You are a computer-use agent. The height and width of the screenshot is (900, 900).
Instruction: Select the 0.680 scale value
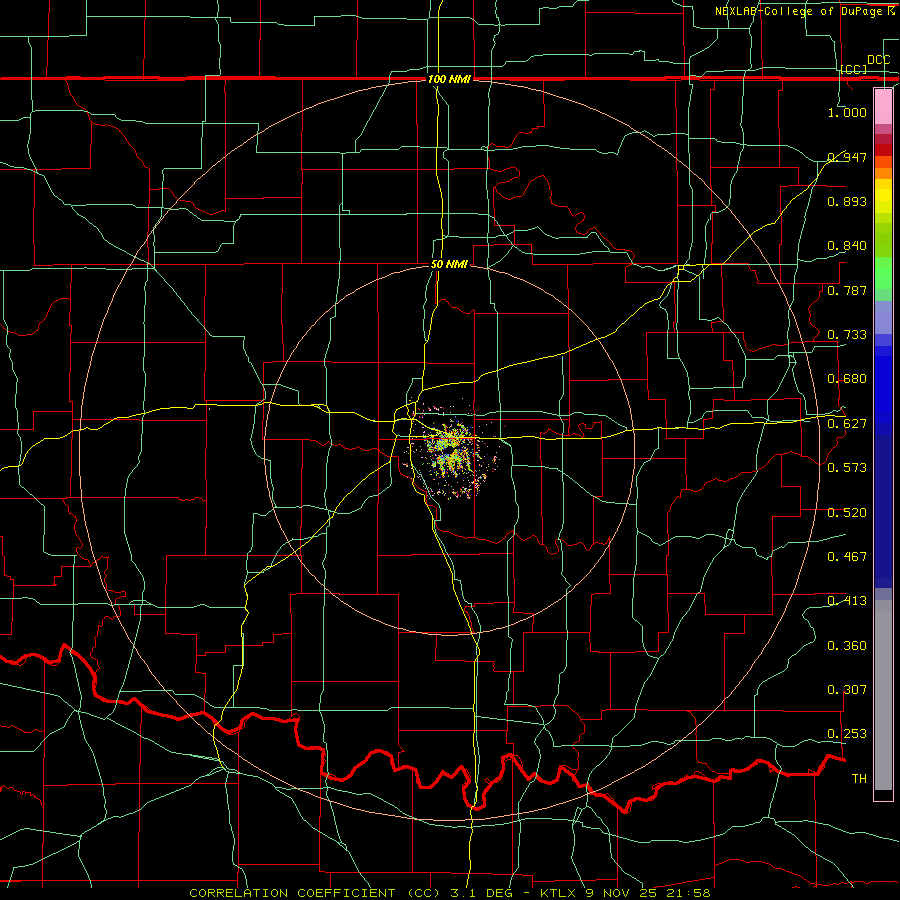coord(847,379)
